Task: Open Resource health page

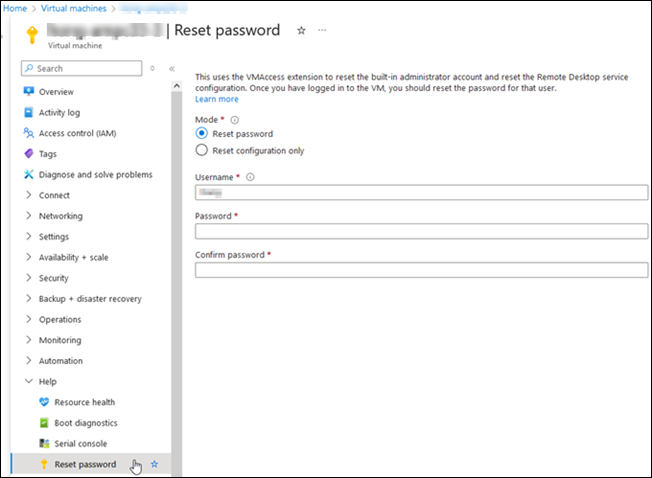Action: (x=85, y=402)
